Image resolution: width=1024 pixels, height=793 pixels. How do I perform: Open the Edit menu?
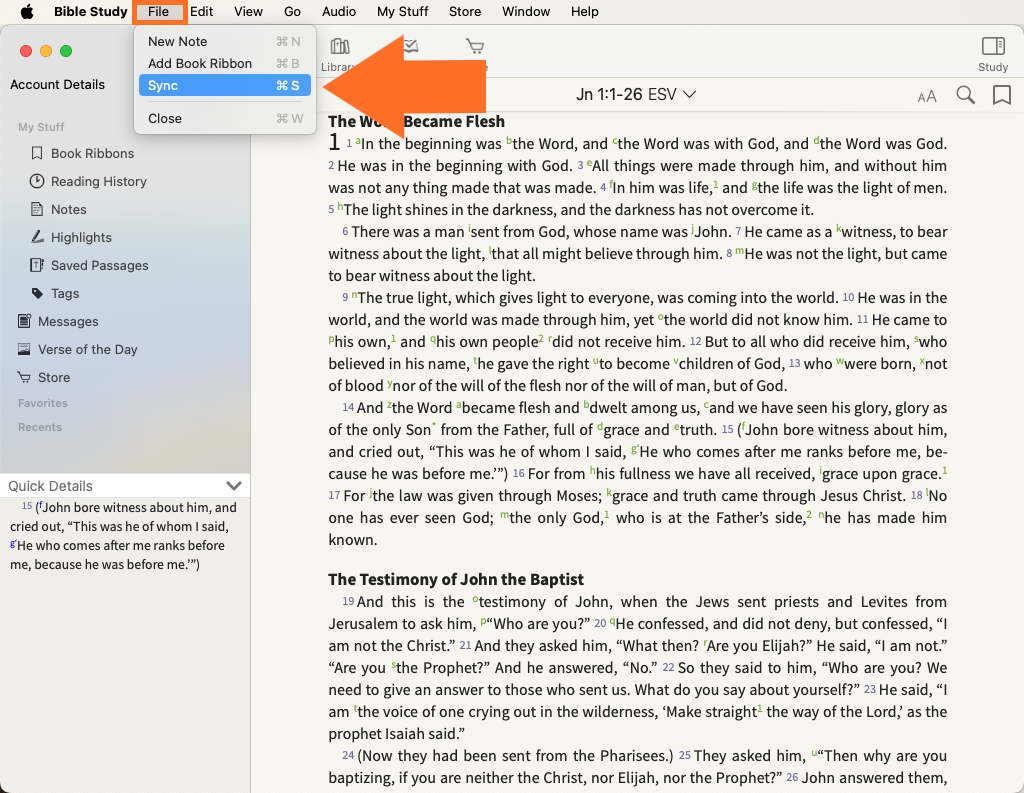click(201, 12)
